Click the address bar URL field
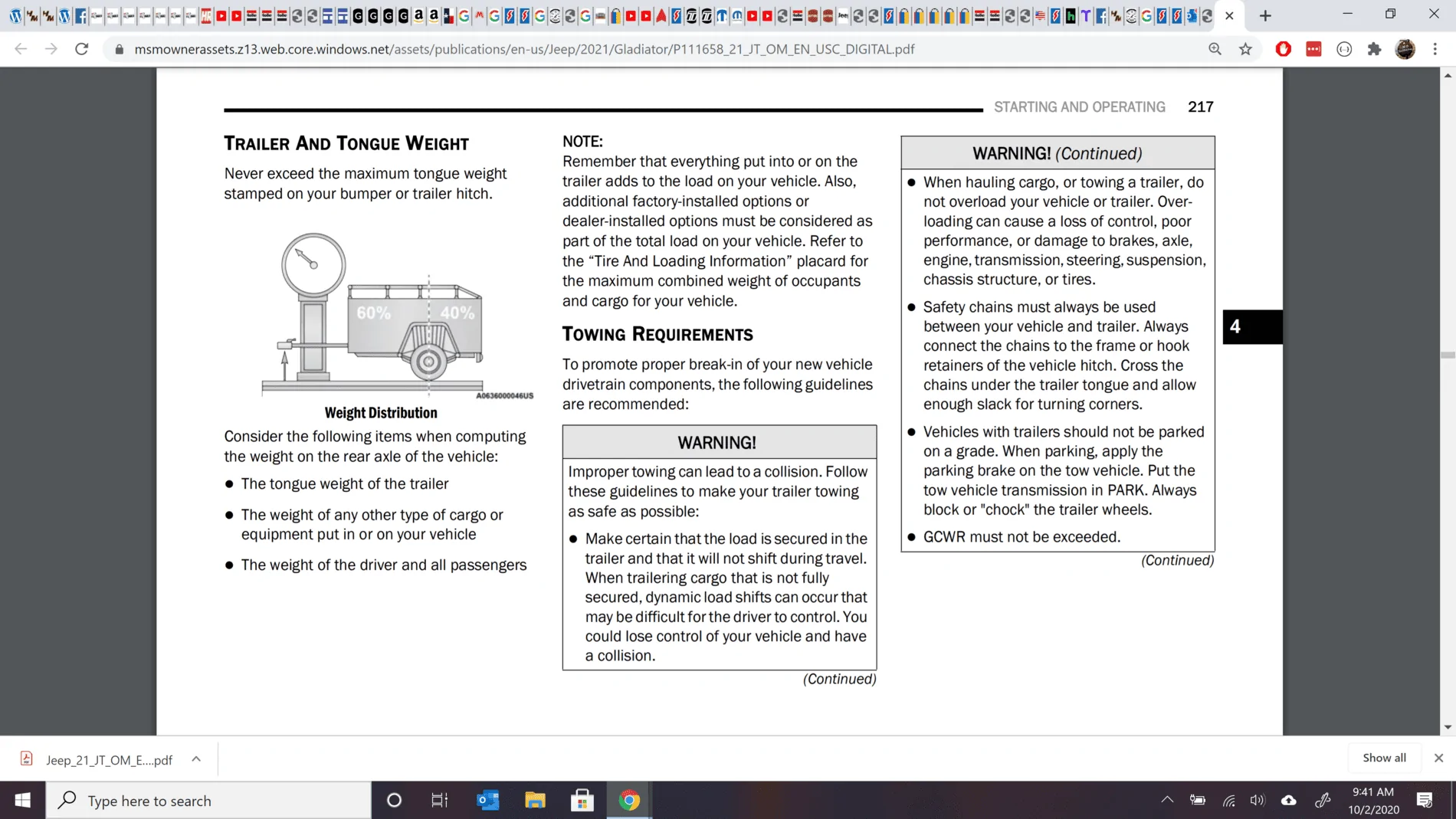 coord(524,49)
